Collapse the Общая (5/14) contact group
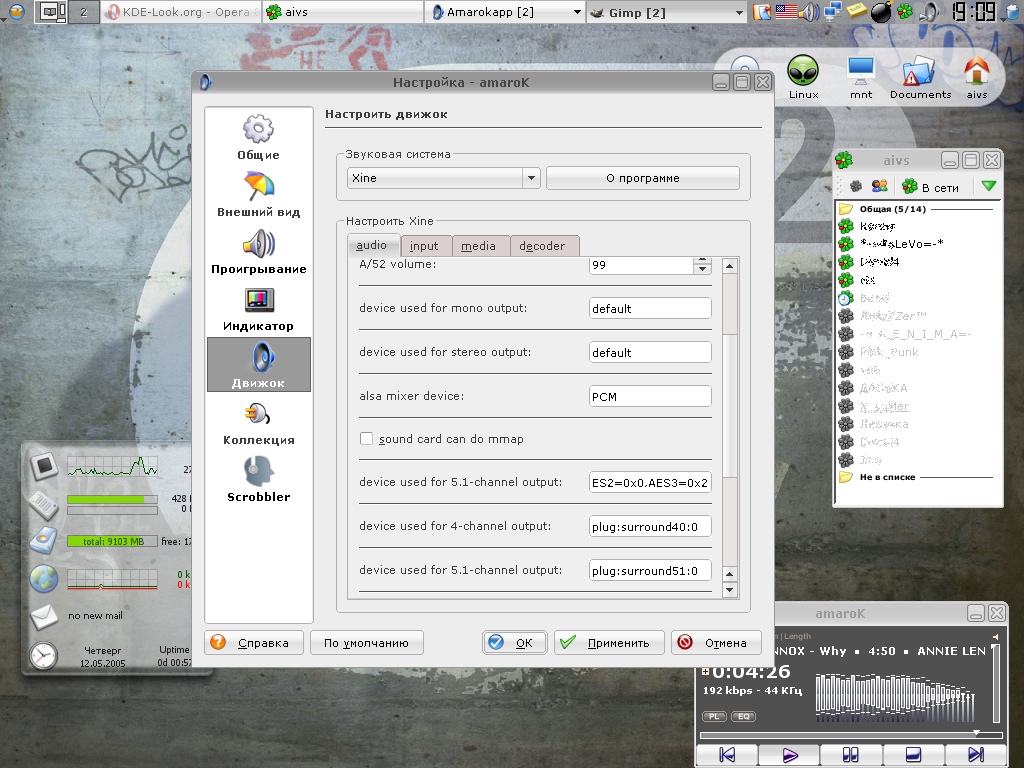The width and height of the screenshot is (1024, 768). (x=846, y=209)
